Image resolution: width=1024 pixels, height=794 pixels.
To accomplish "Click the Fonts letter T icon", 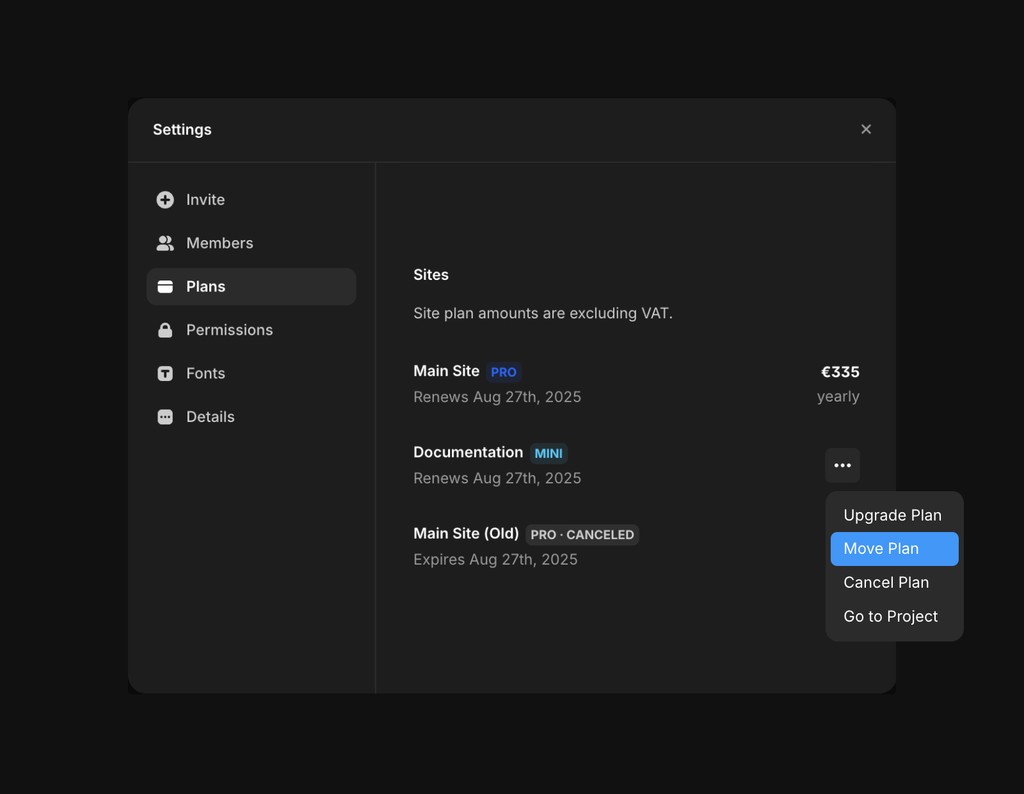I will click(164, 373).
